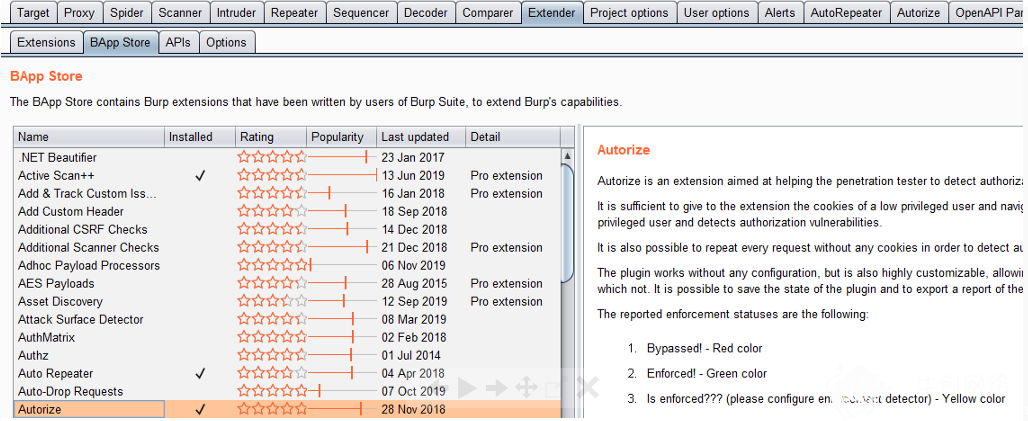Switch to the Comparer tab

tap(488, 12)
